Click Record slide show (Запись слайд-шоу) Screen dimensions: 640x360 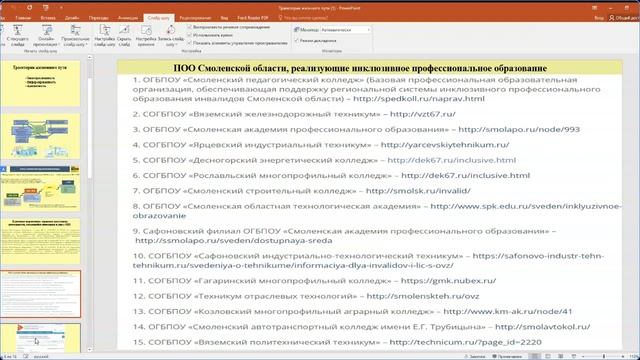point(171,35)
